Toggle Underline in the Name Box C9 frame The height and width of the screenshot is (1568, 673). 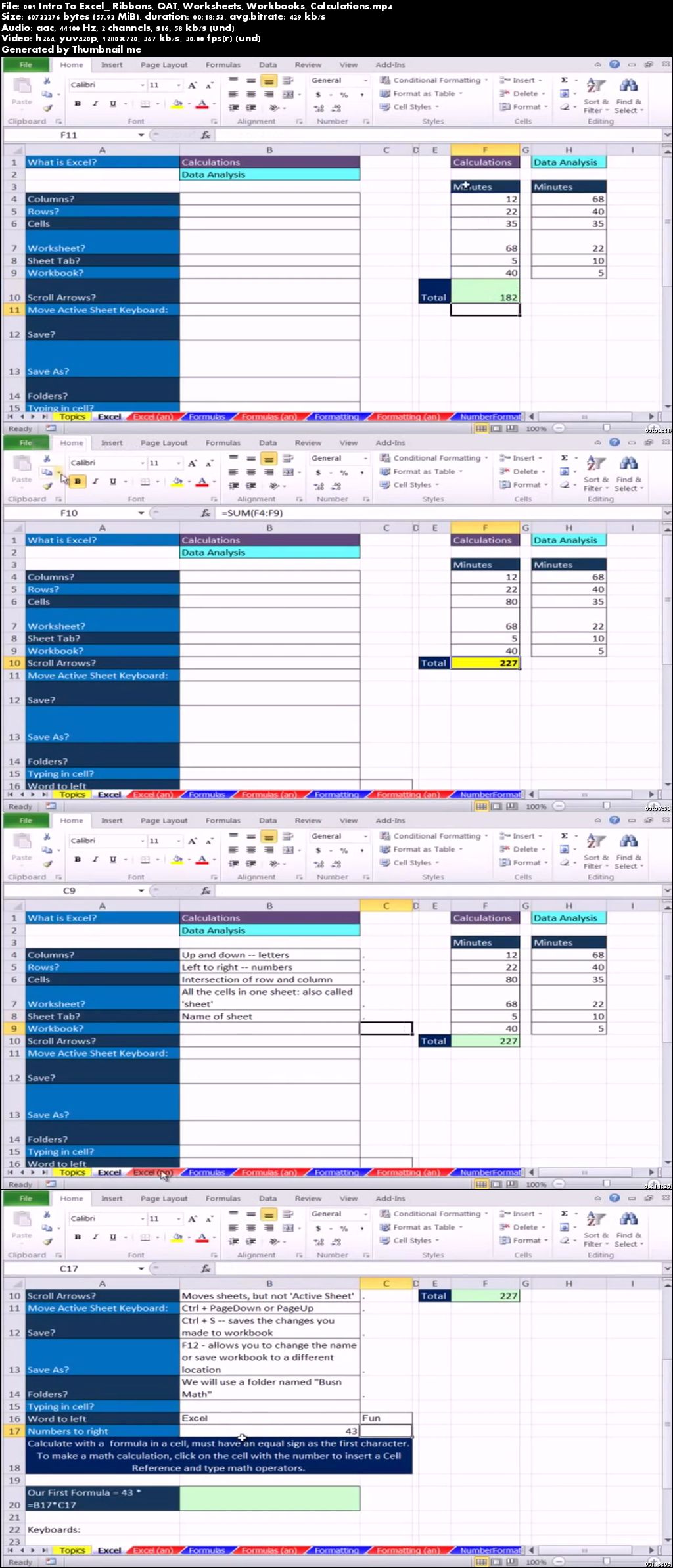[x=113, y=859]
